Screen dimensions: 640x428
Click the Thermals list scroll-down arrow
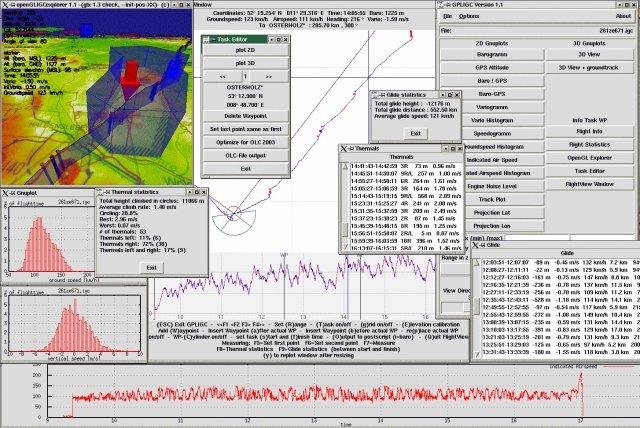point(345,247)
